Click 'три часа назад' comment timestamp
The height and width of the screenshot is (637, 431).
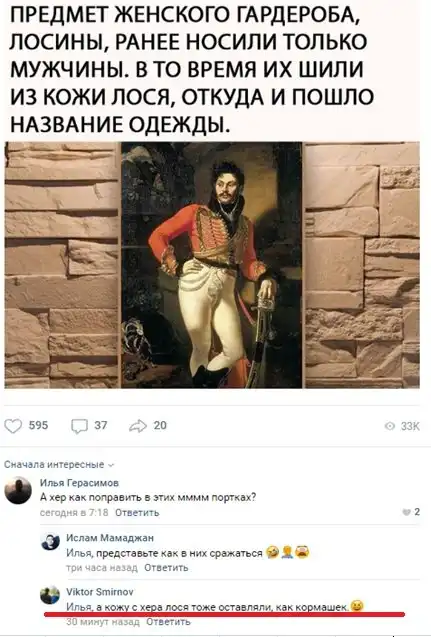[102, 567]
